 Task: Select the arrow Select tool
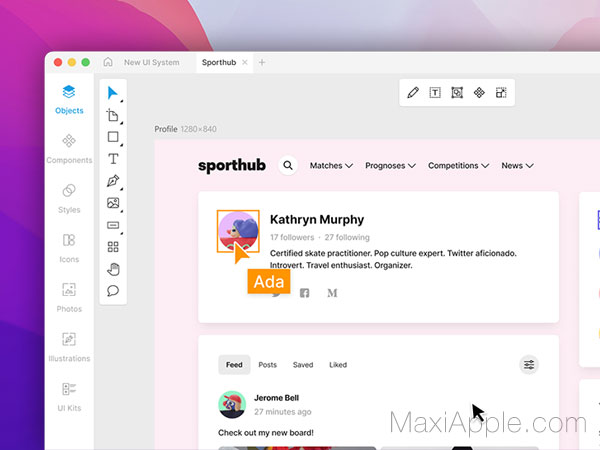click(112, 93)
